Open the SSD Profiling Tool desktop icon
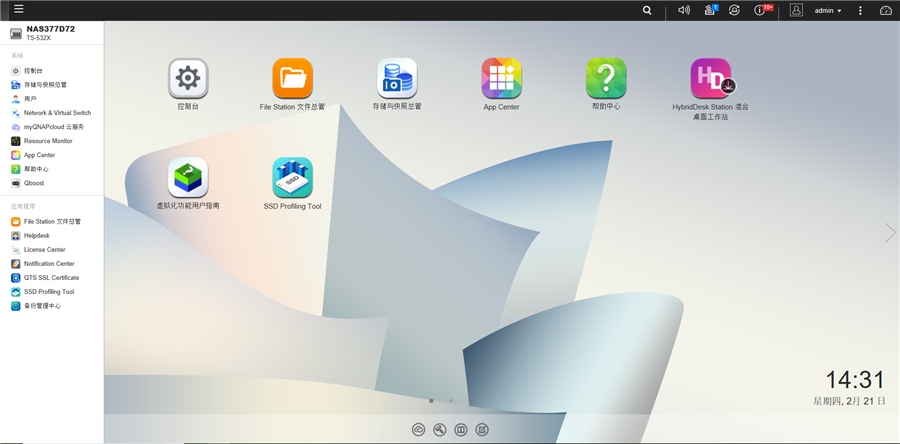Viewport: 900px width, 444px height. [x=292, y=178]
